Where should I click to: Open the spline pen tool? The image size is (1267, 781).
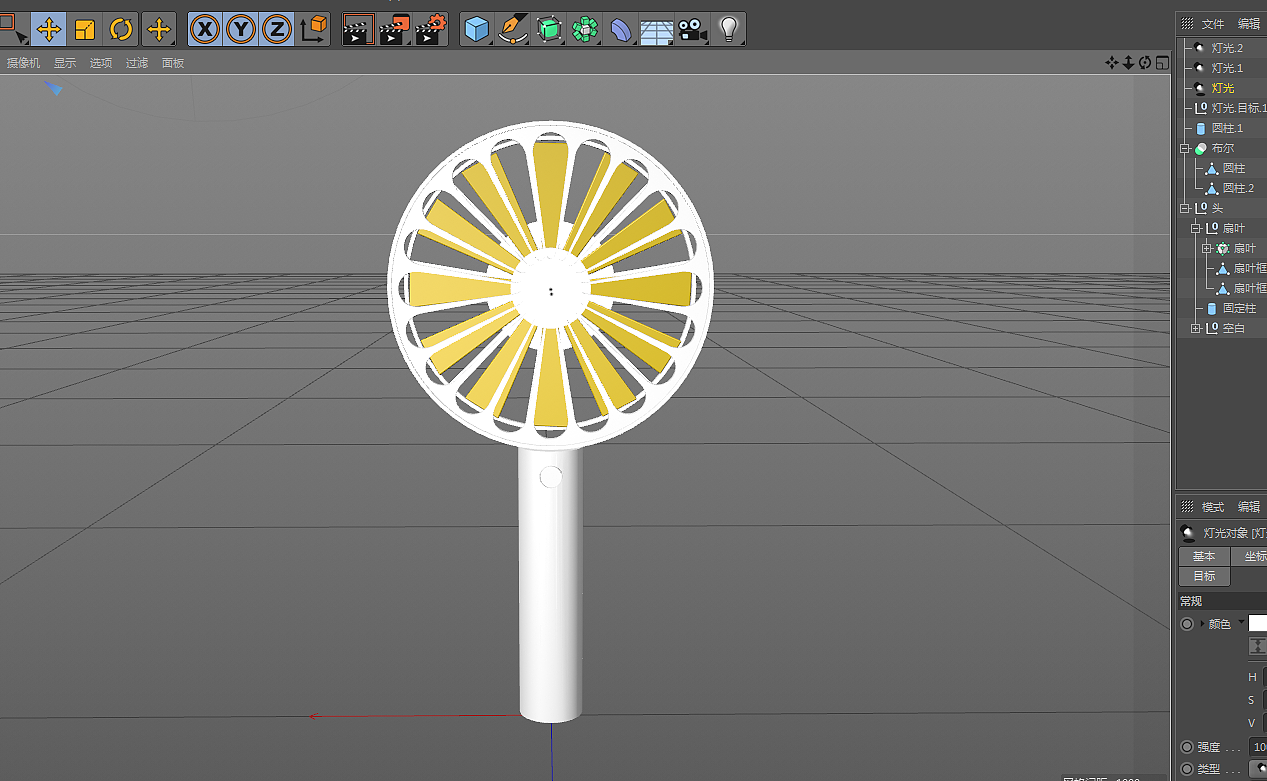(513, 29)
